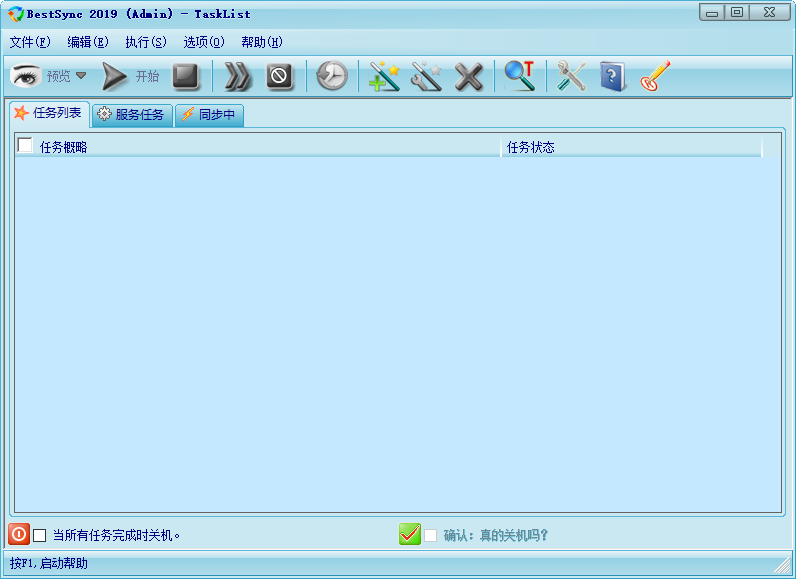Toggle the select-all checkbox in task header
Viewport: 796px width, 579px height.
[x=25, y=146]
